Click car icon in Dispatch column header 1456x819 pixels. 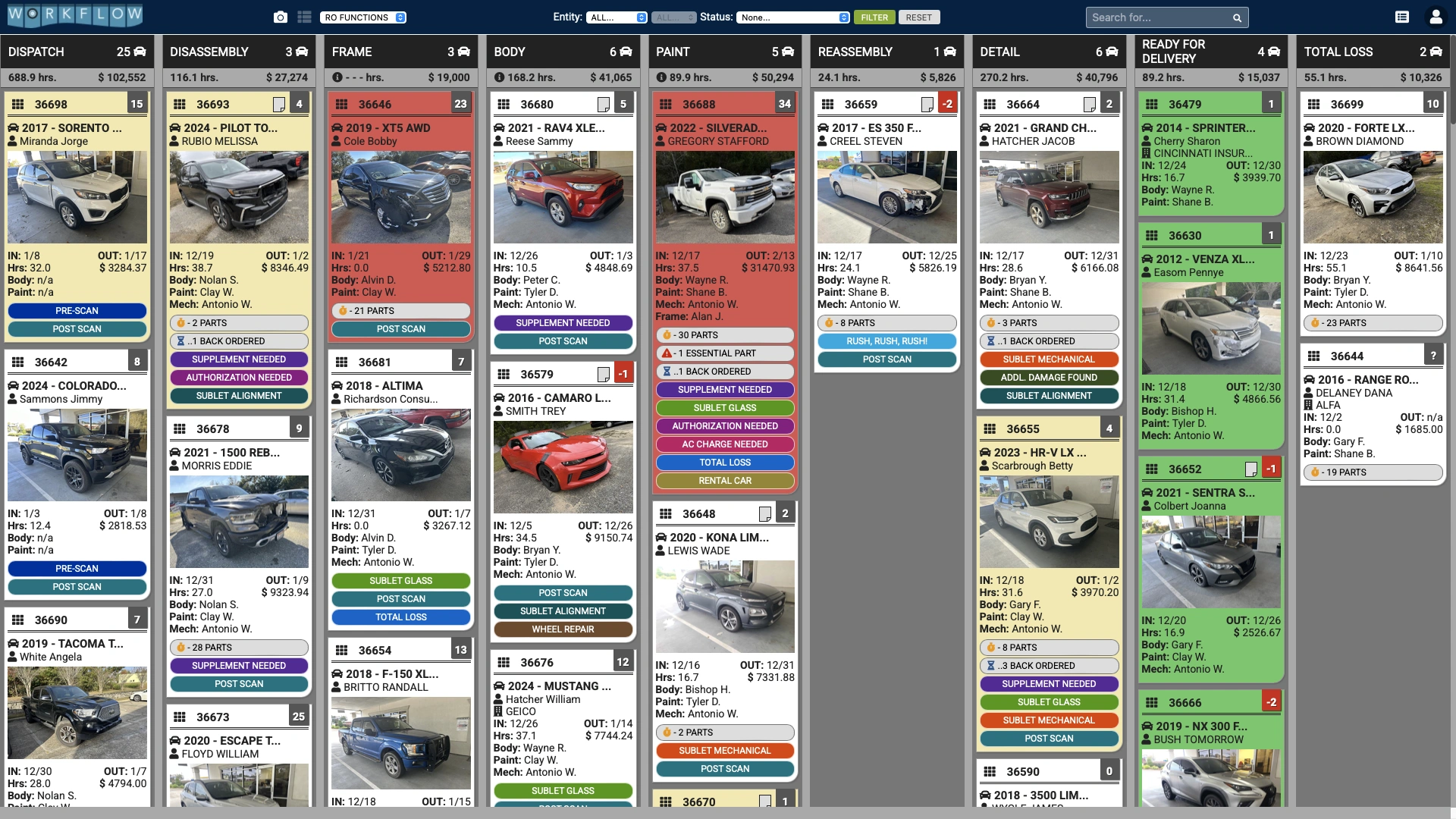point(140,52)
